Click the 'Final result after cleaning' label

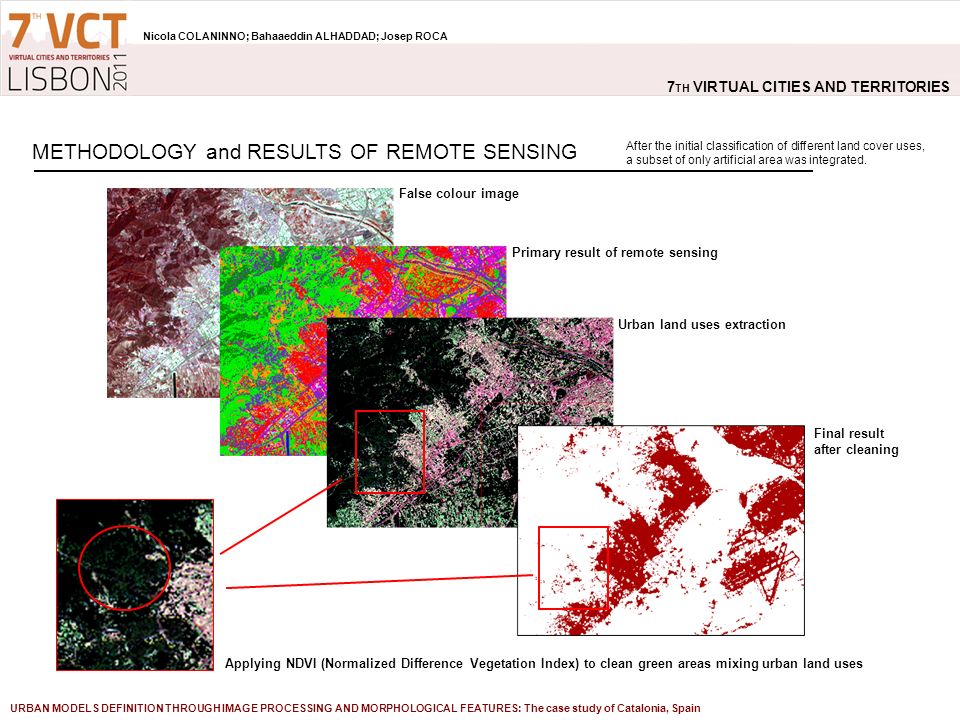[x=856, y=441]
